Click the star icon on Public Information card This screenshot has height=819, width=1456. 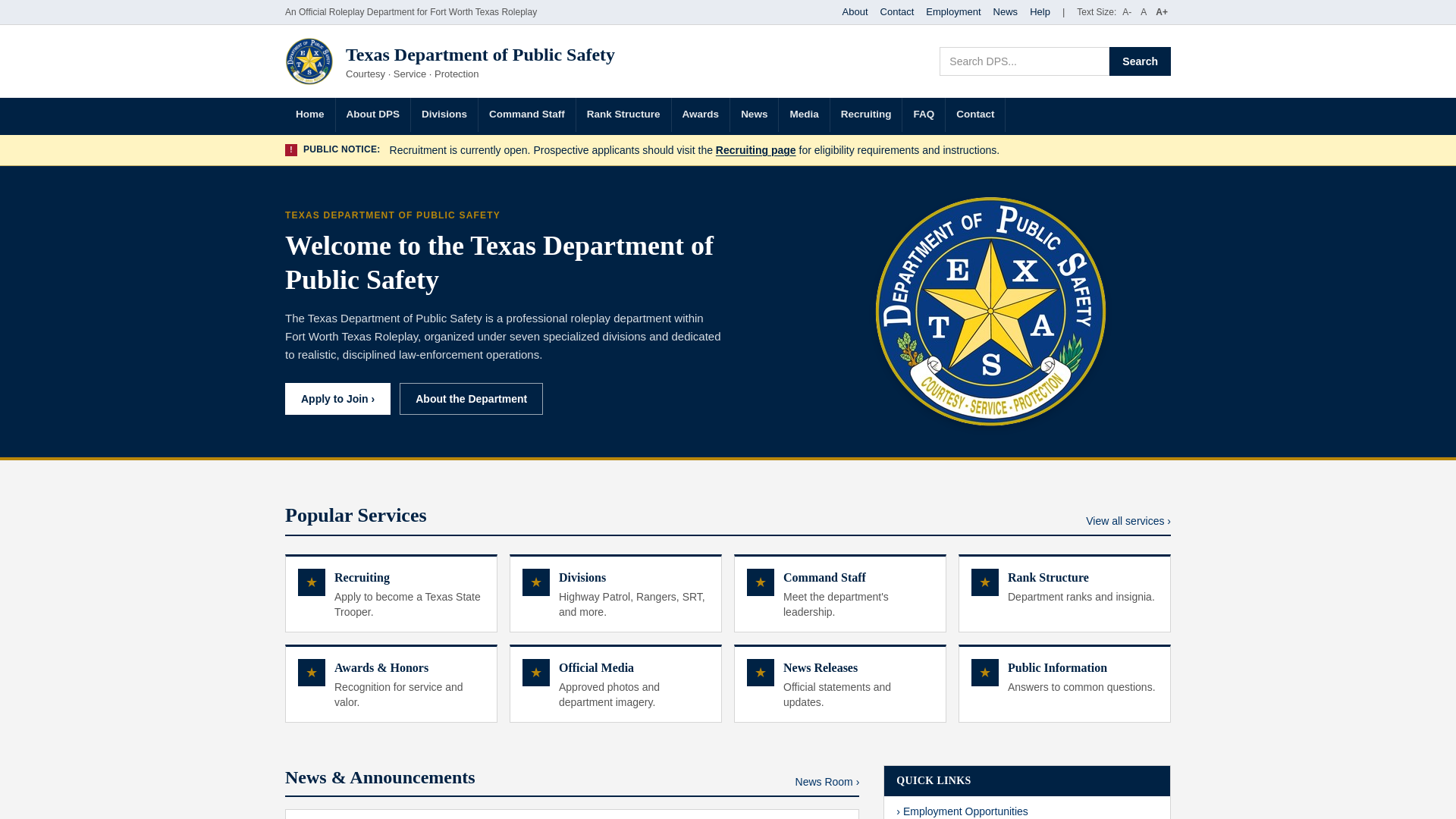pyautogui.click(x=985, y=673)
